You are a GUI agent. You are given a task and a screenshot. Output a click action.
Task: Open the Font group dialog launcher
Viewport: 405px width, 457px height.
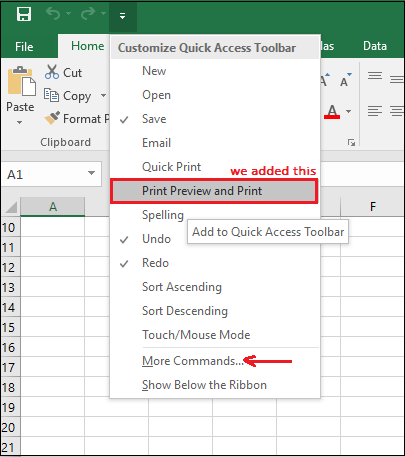pos(351,143)
